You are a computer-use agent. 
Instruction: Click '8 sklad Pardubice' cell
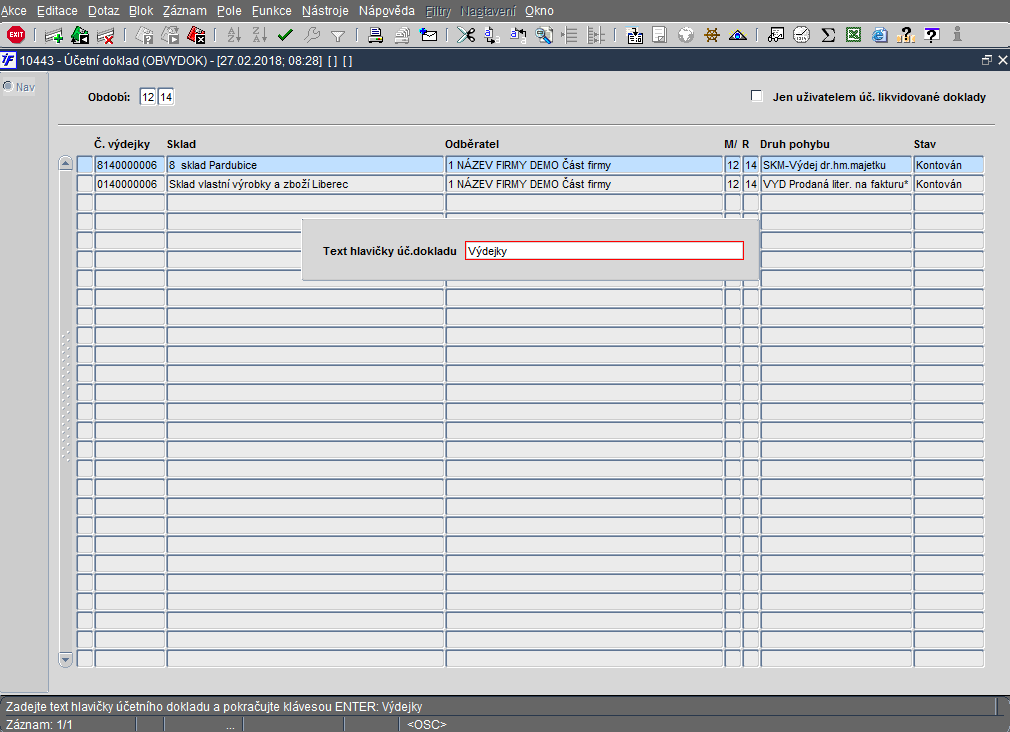(305, 165)
